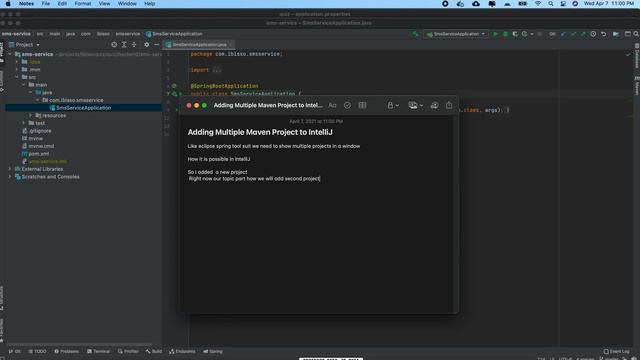Open the SmsServiceApplication run configuration dropdown

click(x=456, y=34)
